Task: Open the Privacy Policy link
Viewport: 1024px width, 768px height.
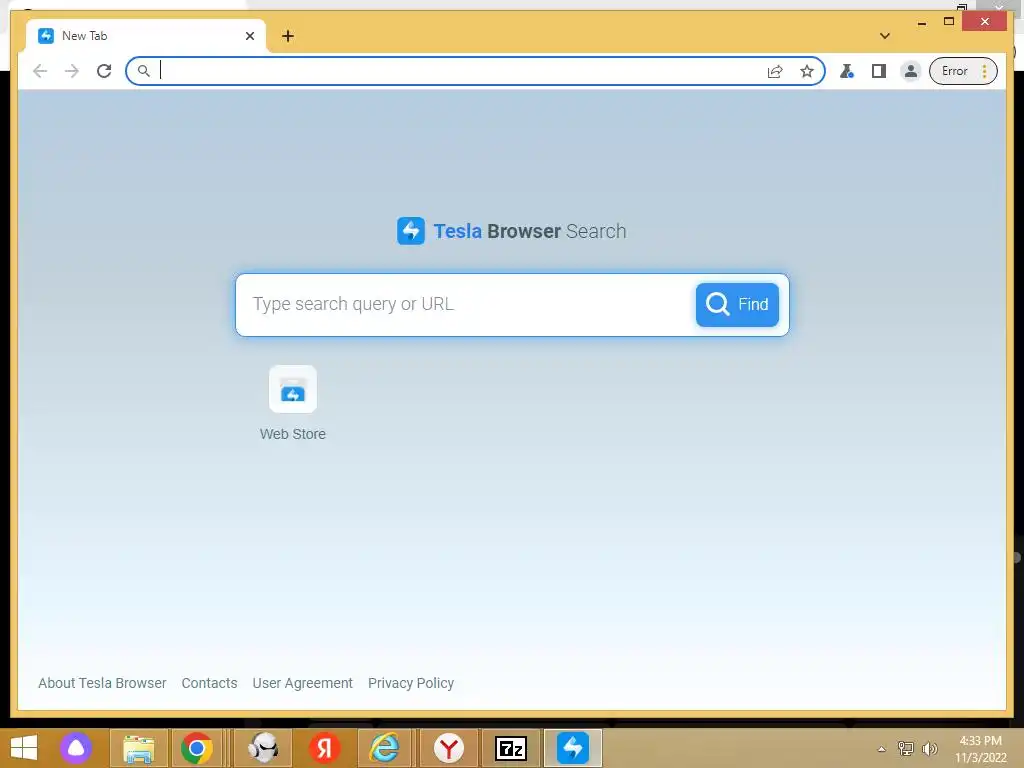Action: point(411,683)
